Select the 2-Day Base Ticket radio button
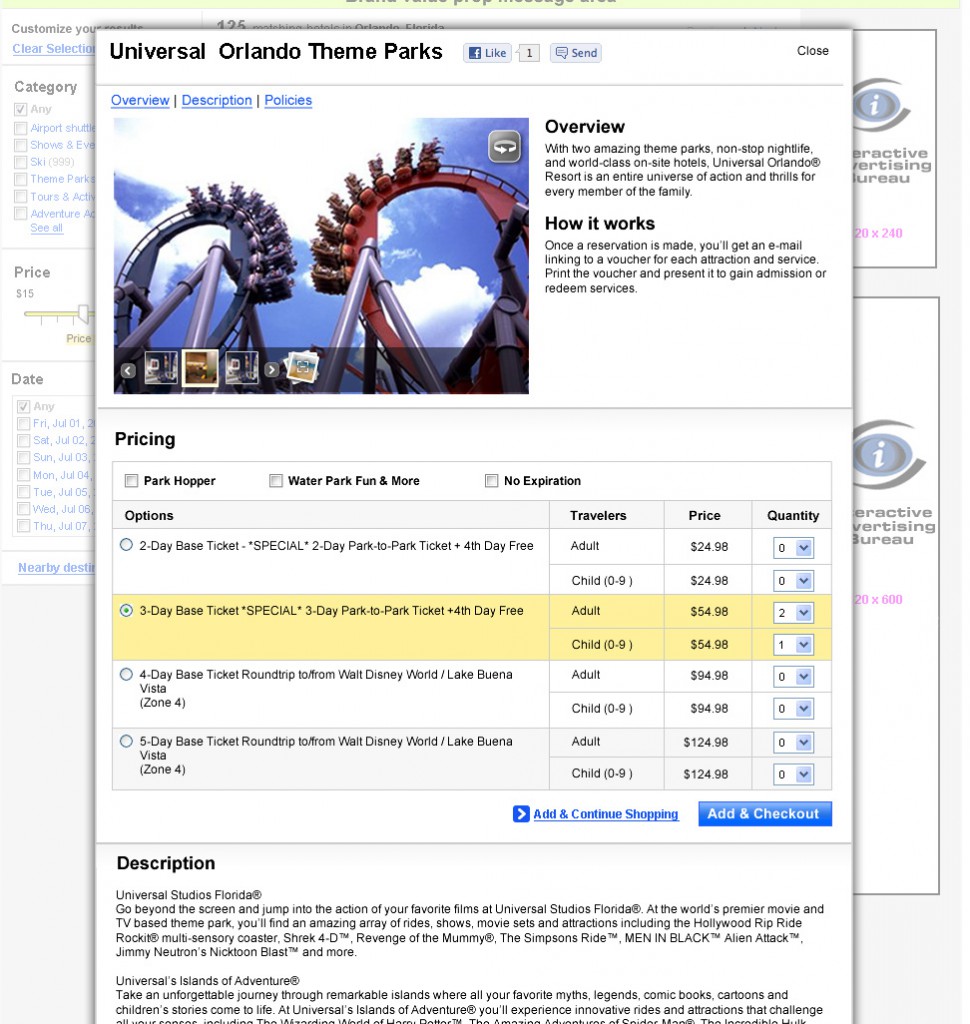Screen dimensions: 970x1024 126,544
